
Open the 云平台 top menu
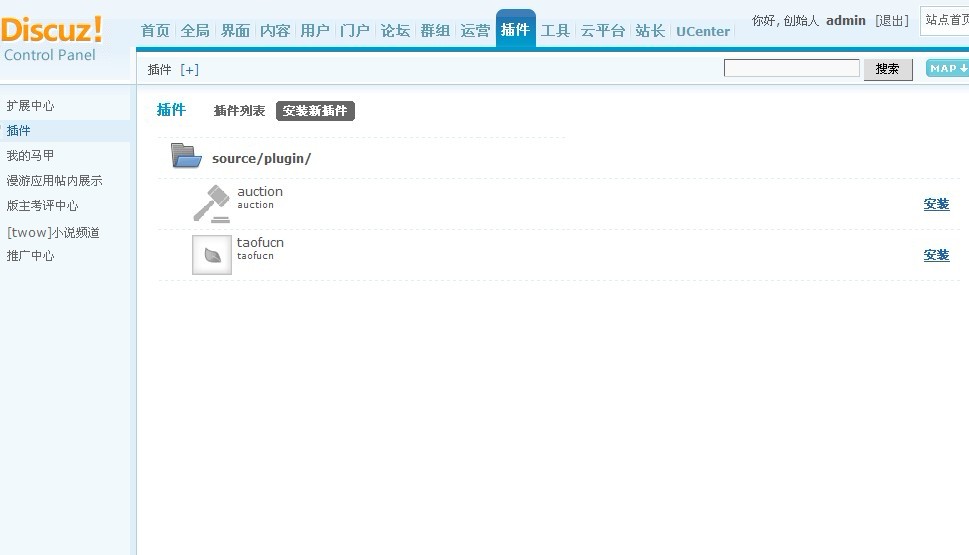point(603,31)
